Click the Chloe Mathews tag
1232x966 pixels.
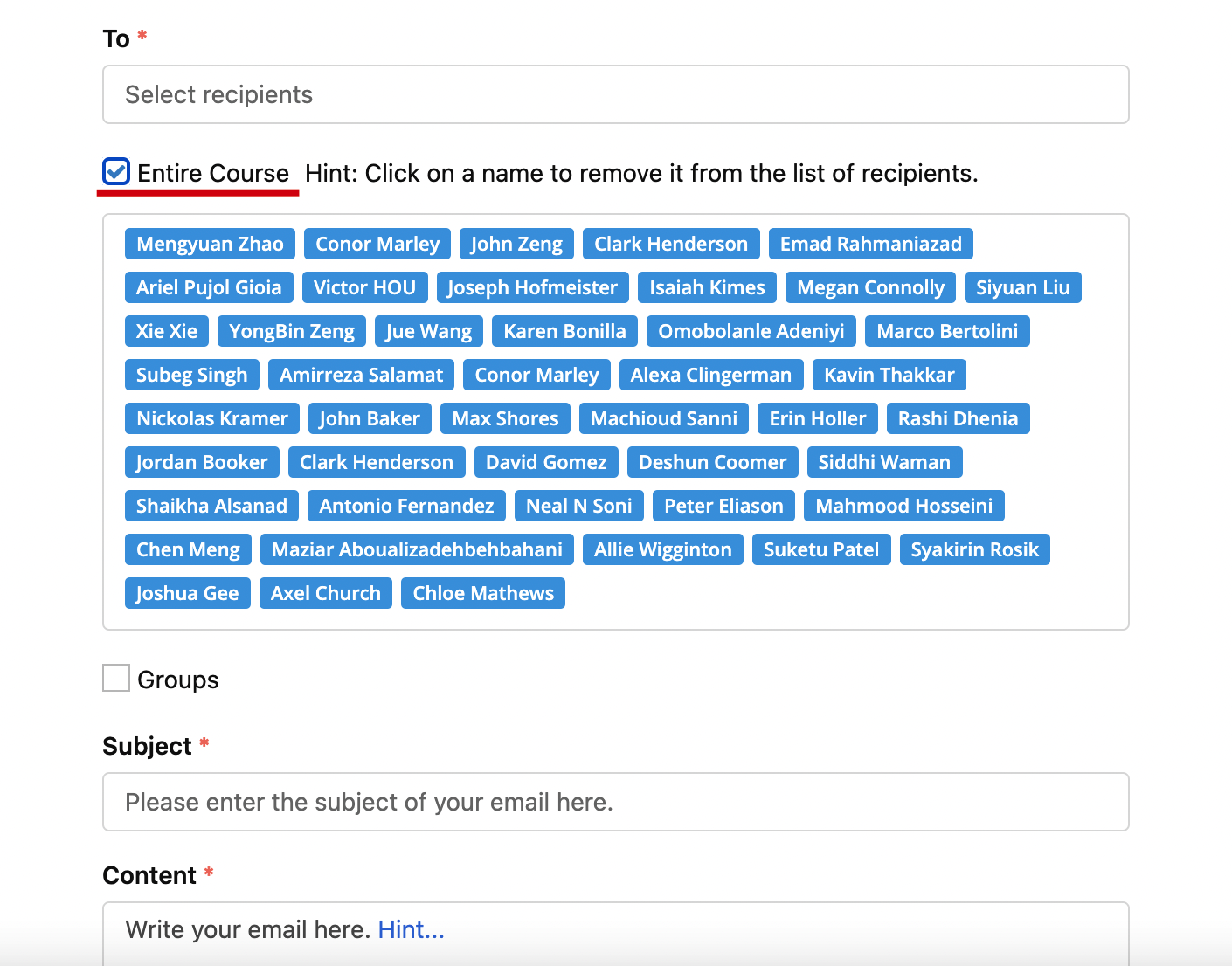coord(483,593)
